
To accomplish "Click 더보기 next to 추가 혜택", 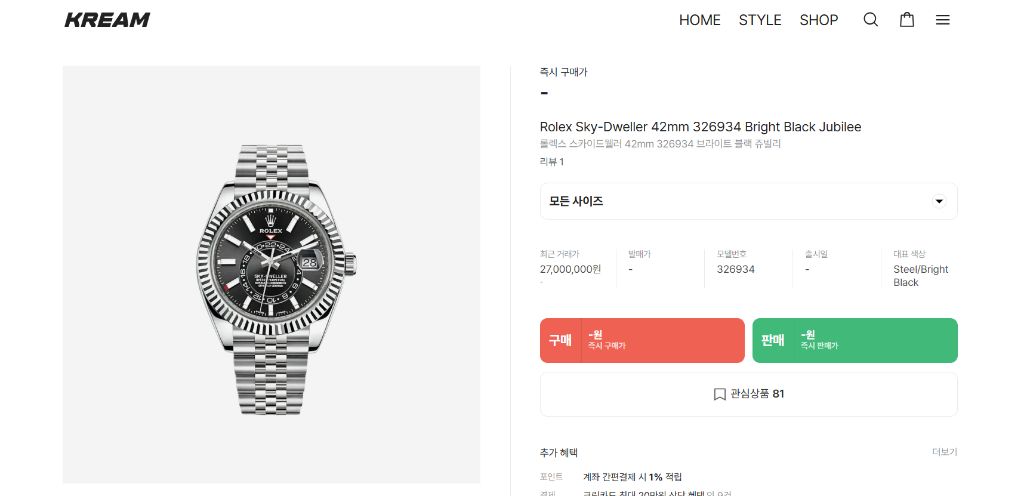I will (944, 452).
